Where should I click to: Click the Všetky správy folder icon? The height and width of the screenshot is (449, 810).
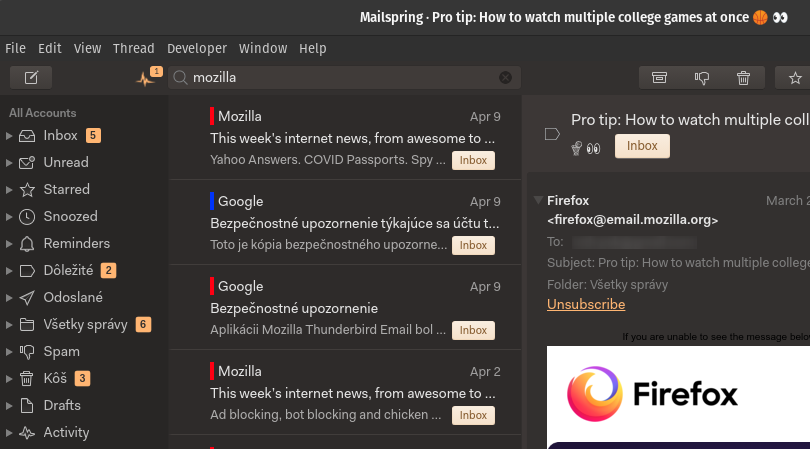click(27, 324)
